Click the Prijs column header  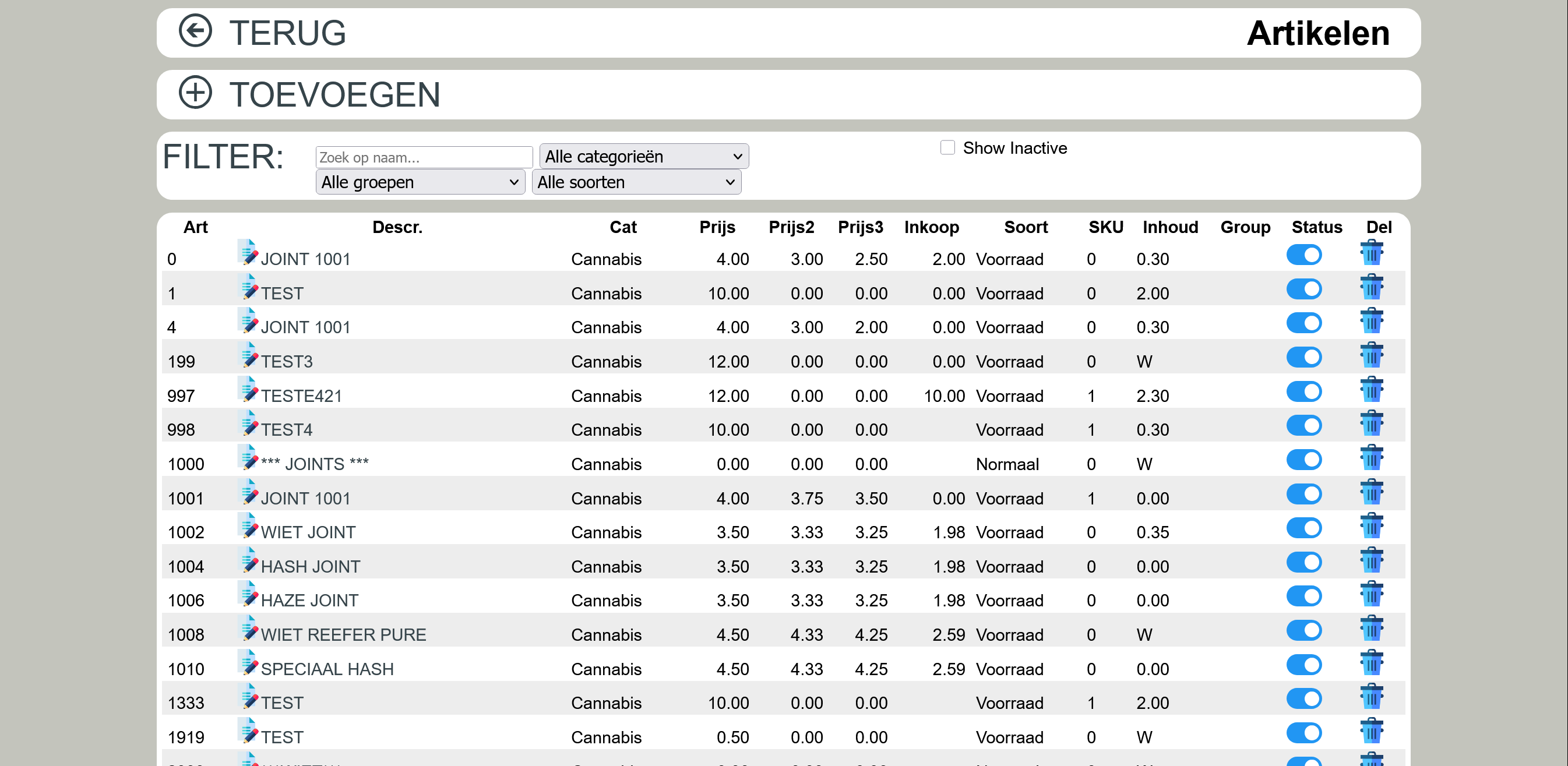pos(717,227)
